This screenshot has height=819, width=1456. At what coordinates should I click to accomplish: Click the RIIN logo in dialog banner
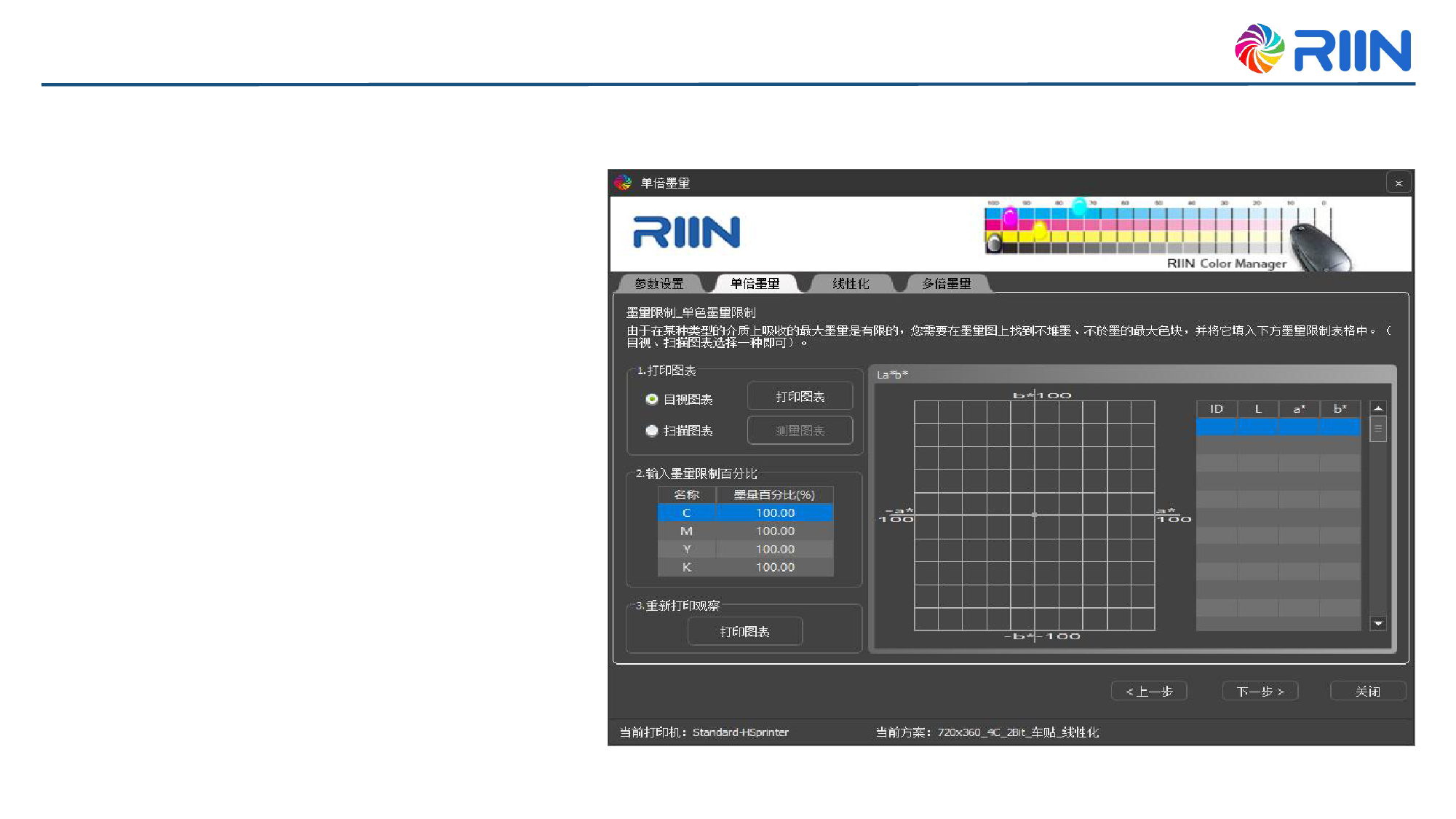(686, 232)
